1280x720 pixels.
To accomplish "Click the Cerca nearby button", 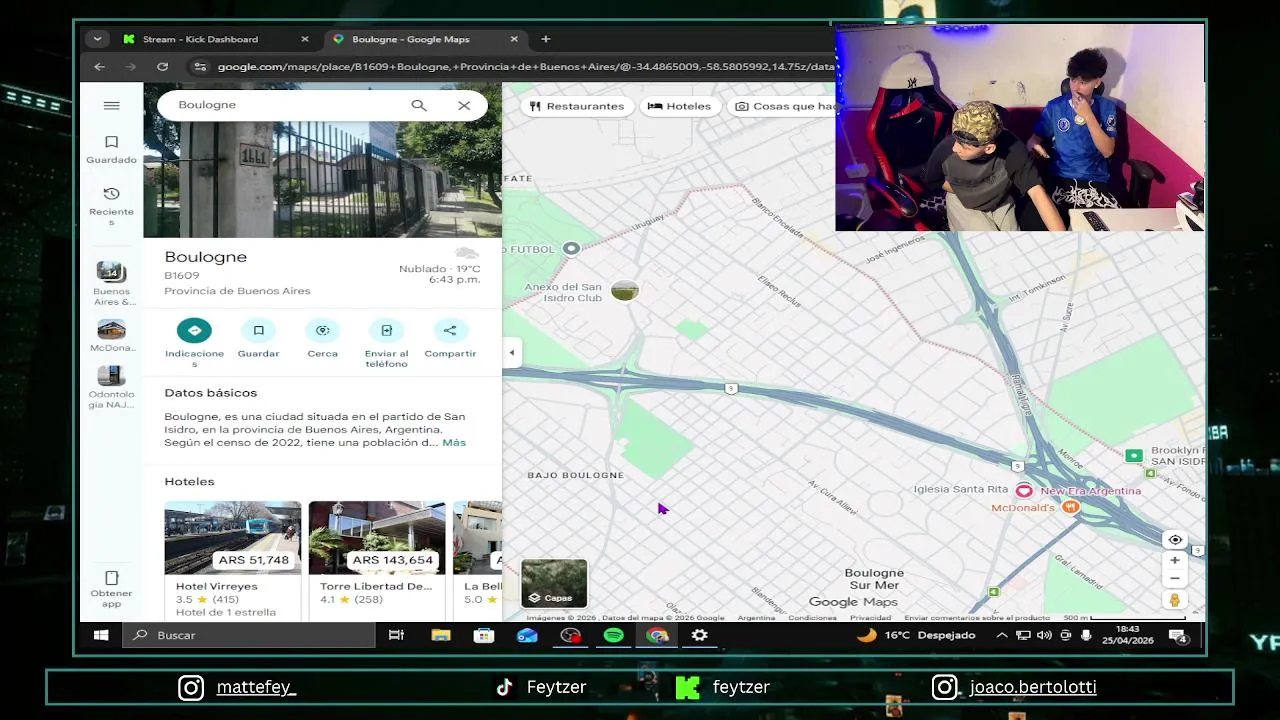I will (322, 330).
